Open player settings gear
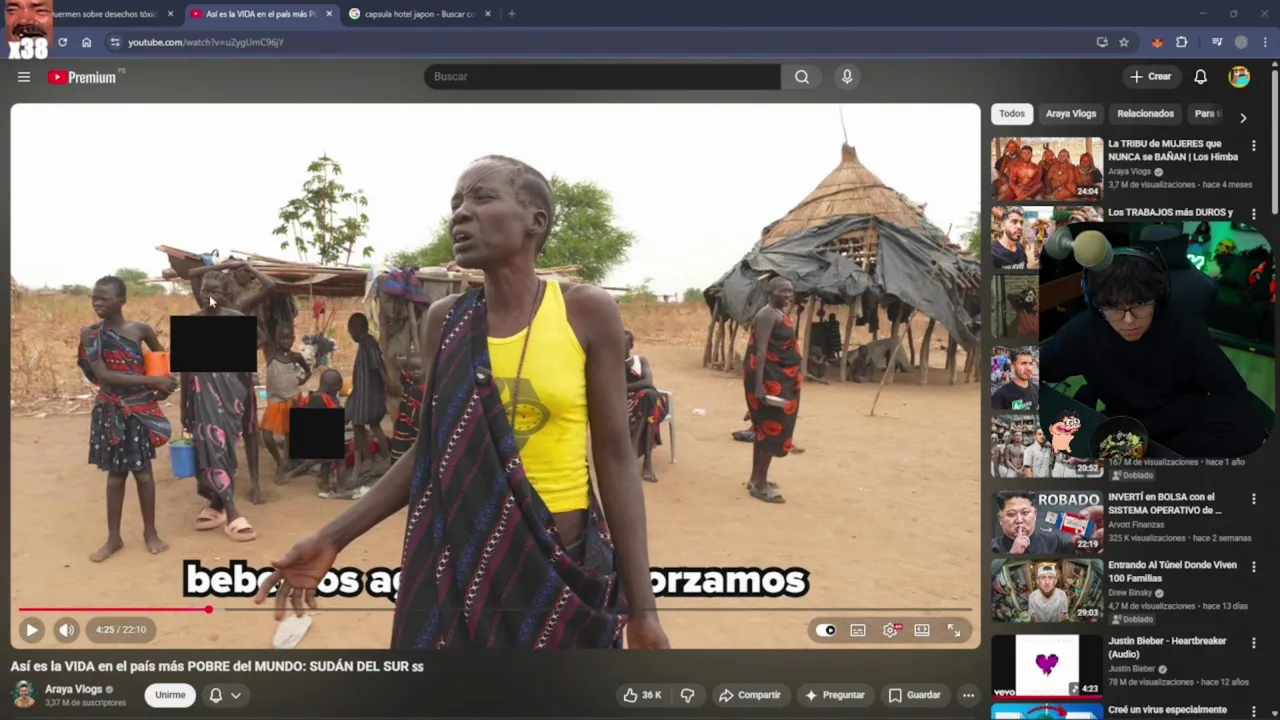The width and height of the screenshot is (1280, 720). (890, 630)
